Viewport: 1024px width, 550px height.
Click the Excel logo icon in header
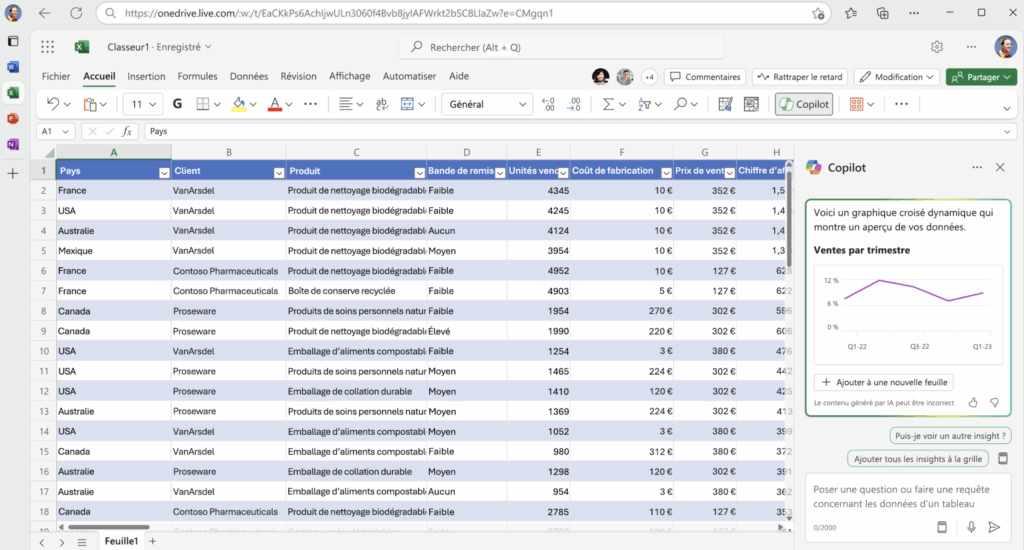pyautogui.click(x=82, y=47)
